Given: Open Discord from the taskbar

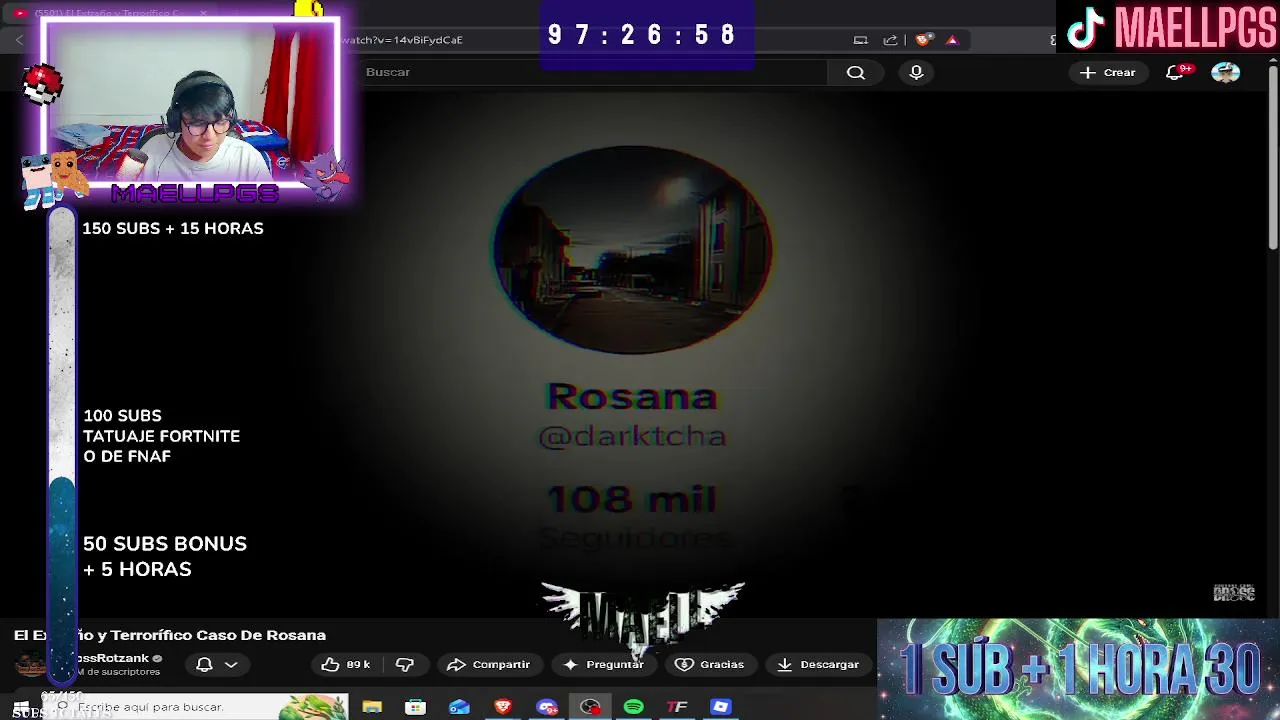Looking at the screenshot, I should pos(547,707).
